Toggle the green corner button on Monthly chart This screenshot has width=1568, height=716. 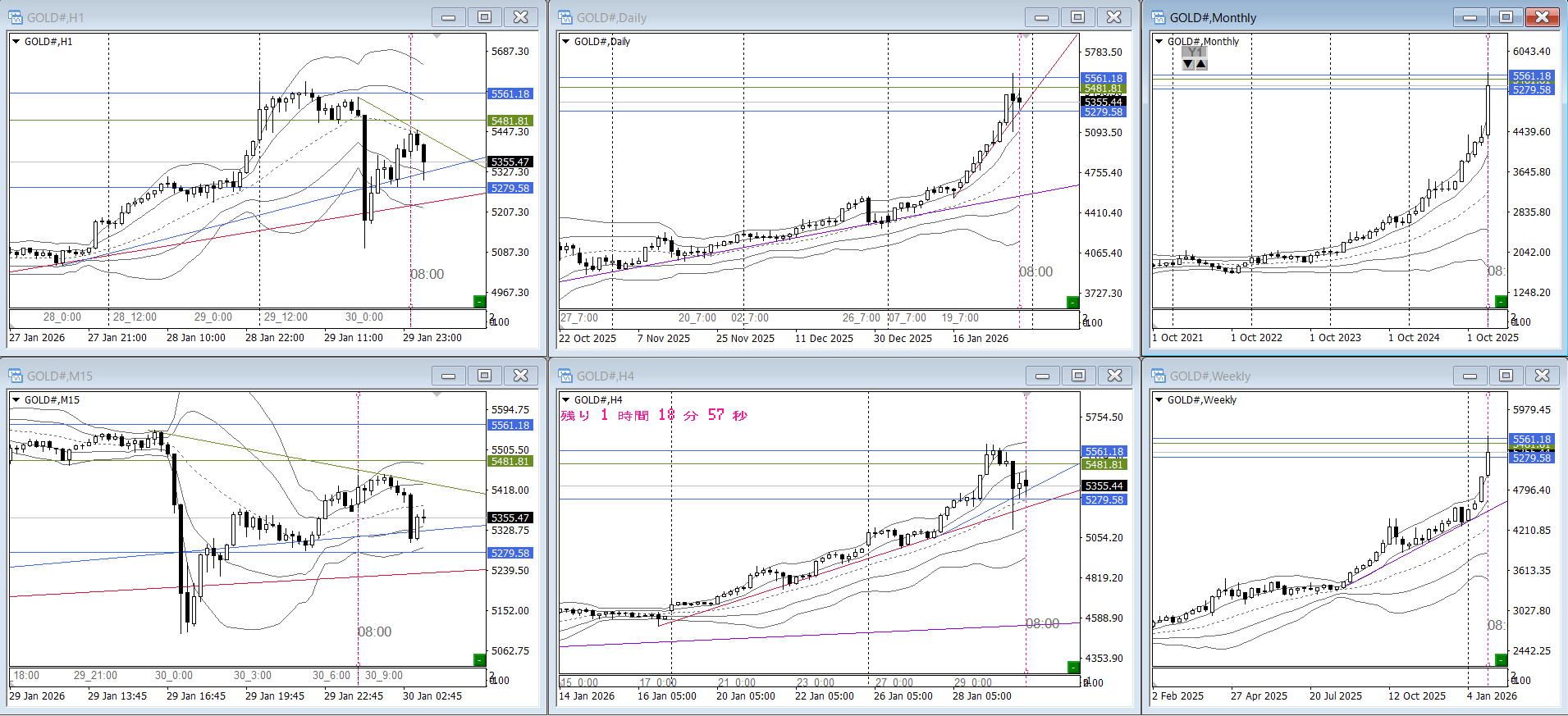tap(1501, 302)
